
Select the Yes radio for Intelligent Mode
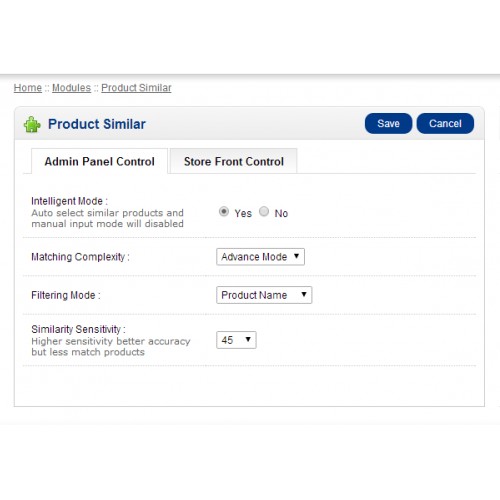tap(224, 211)
